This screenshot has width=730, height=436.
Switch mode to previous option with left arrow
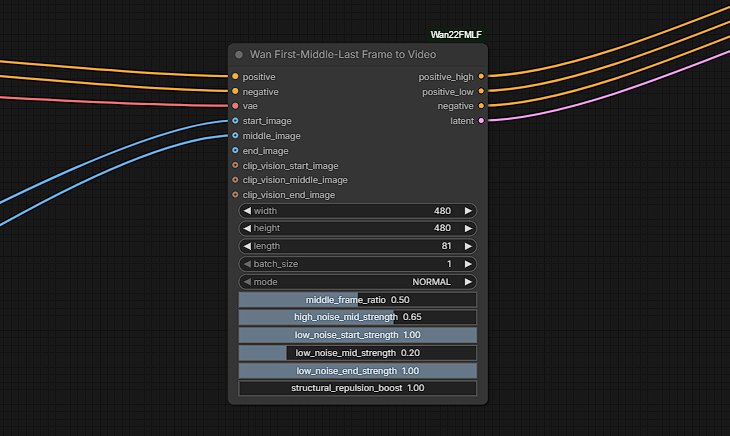247,282
